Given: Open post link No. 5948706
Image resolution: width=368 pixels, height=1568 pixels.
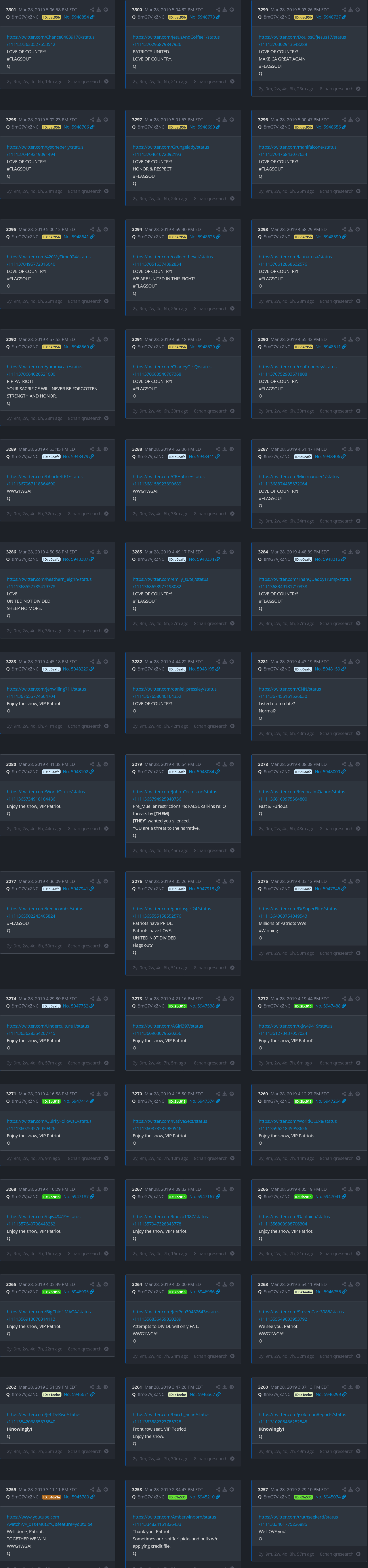Looking at the screenshot, I should [77, 127].
